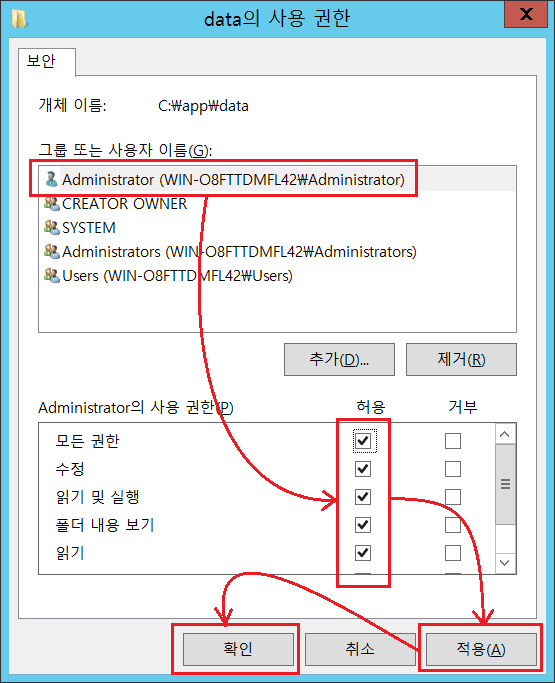This screenshot has width=555, height=683.
Task: Click the permissions list scrollbar thumb
Action: (505, 484)
